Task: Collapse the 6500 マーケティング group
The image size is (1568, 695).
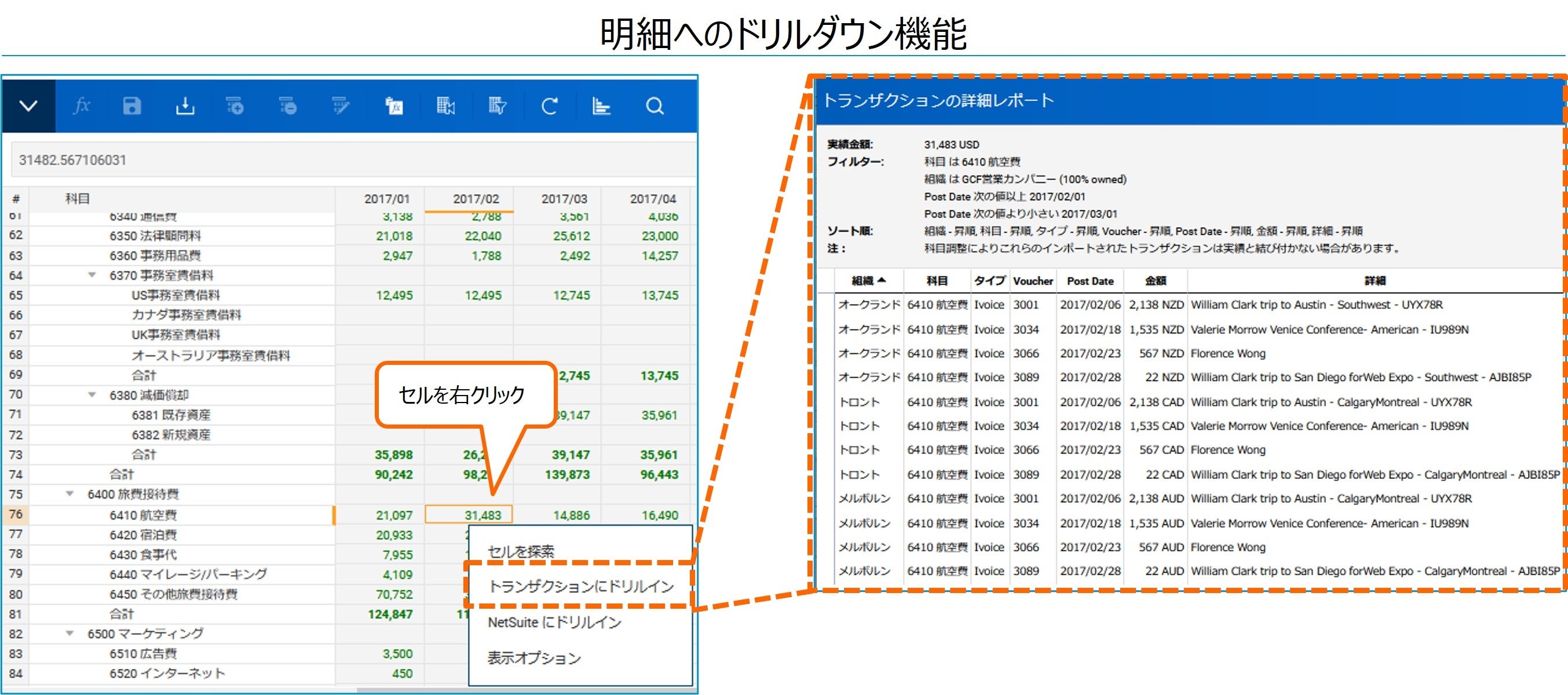Action: click(x=70, y=634)
